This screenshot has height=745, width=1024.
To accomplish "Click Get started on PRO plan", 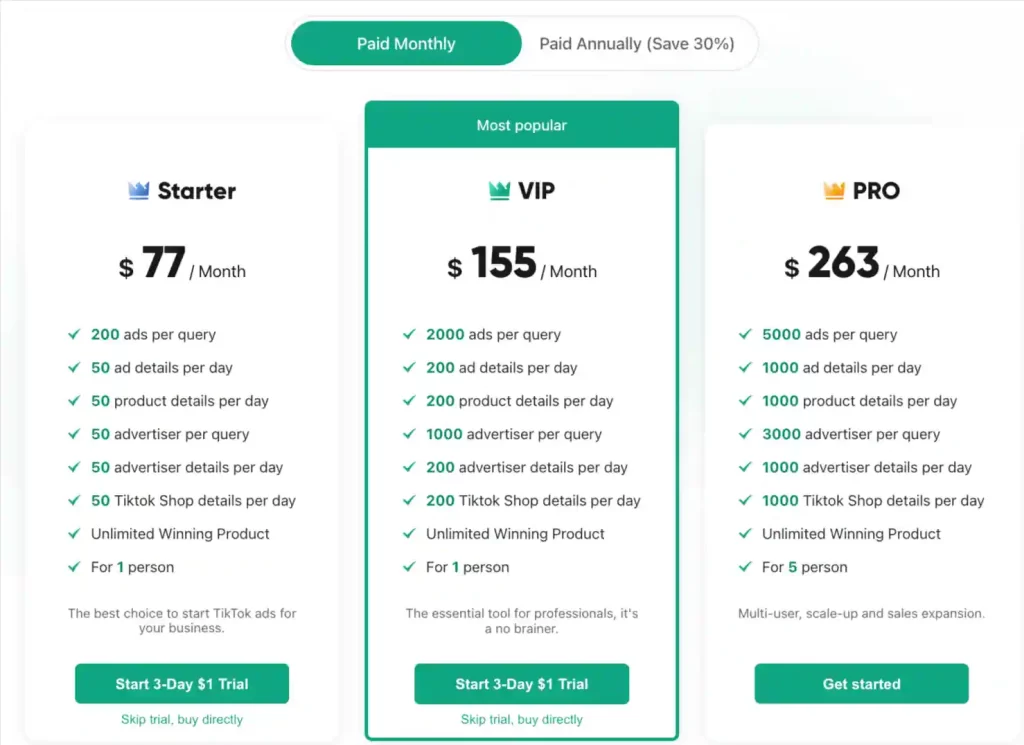I will click(860, 683).
